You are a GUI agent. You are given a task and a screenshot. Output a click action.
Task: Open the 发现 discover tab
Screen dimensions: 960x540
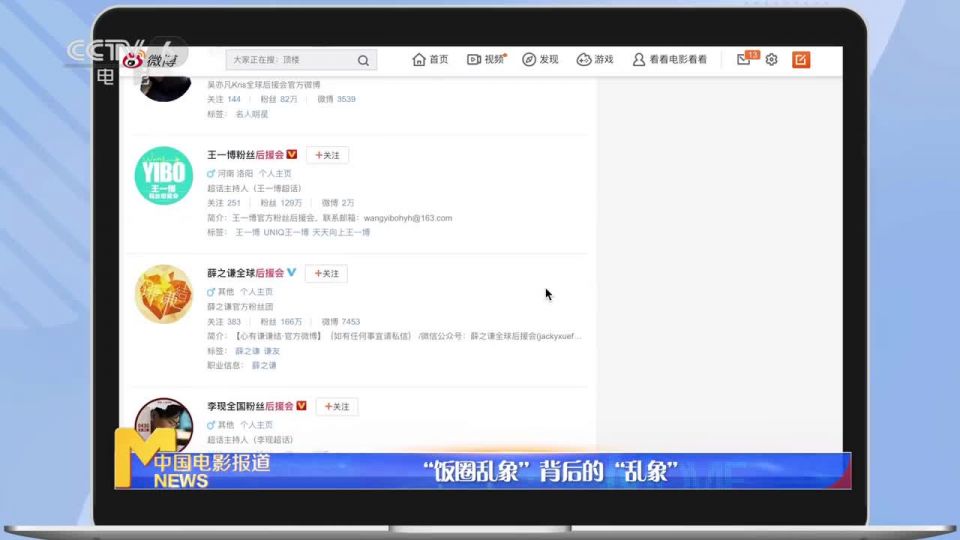[x=540, y=60]
